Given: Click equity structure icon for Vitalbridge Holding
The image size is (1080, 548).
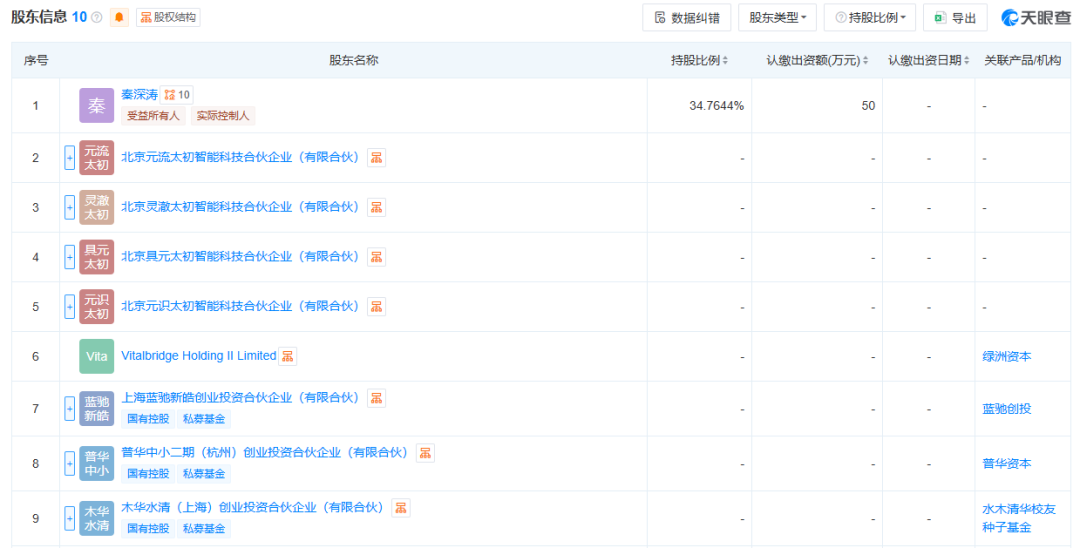Looking at the screenshot, I should (x=287, y=356).
